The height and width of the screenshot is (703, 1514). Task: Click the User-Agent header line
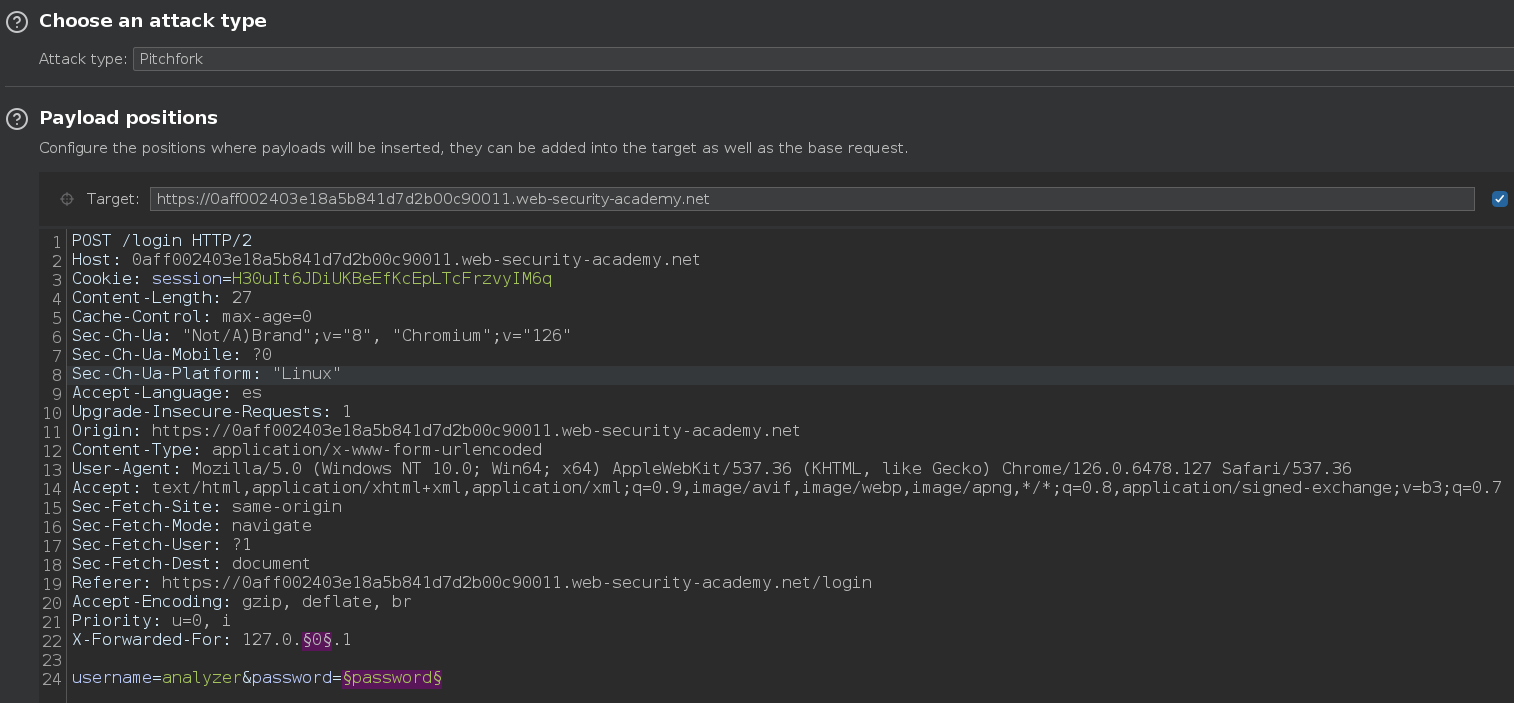point(710,469)
